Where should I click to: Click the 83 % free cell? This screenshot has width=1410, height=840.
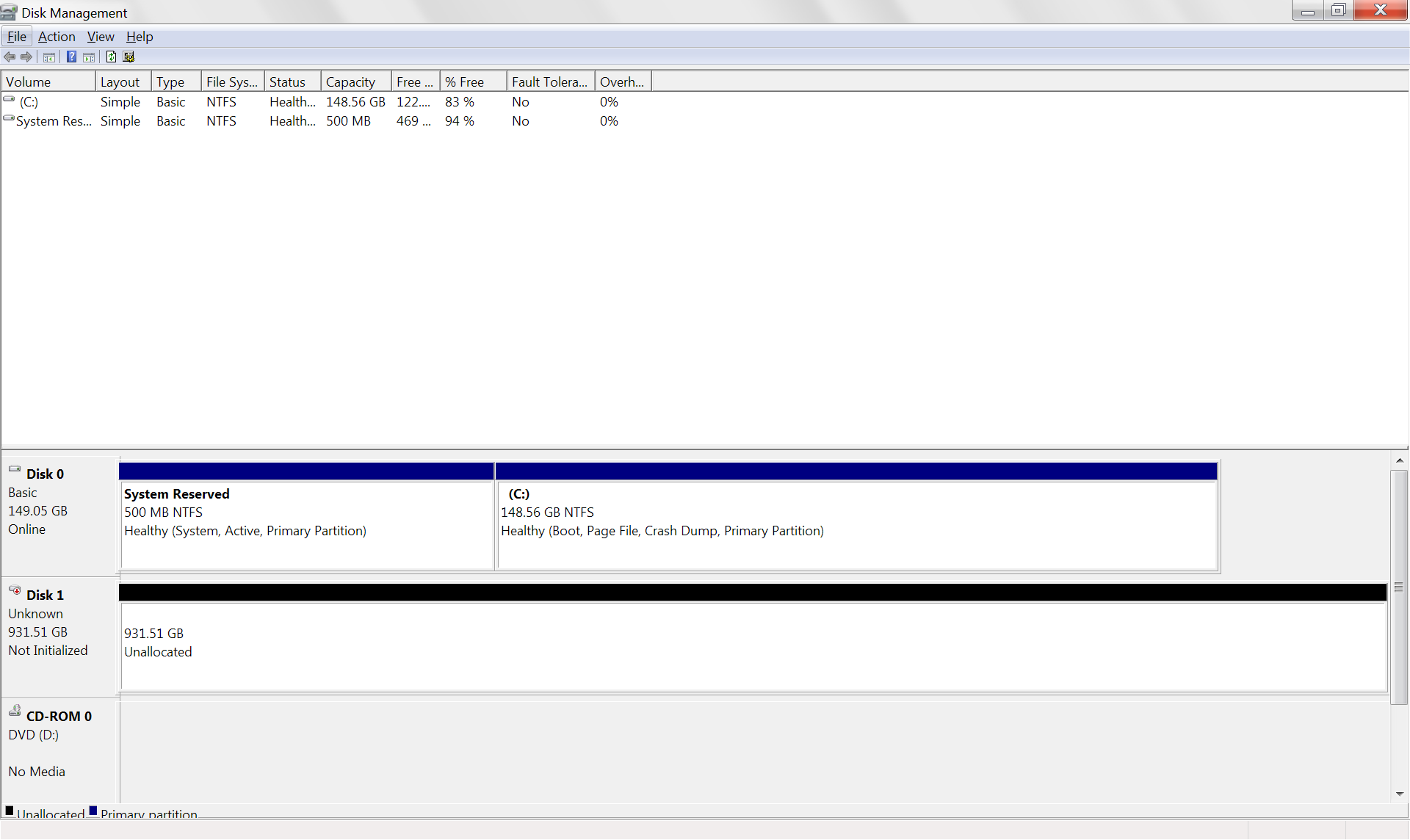[460, 102]
